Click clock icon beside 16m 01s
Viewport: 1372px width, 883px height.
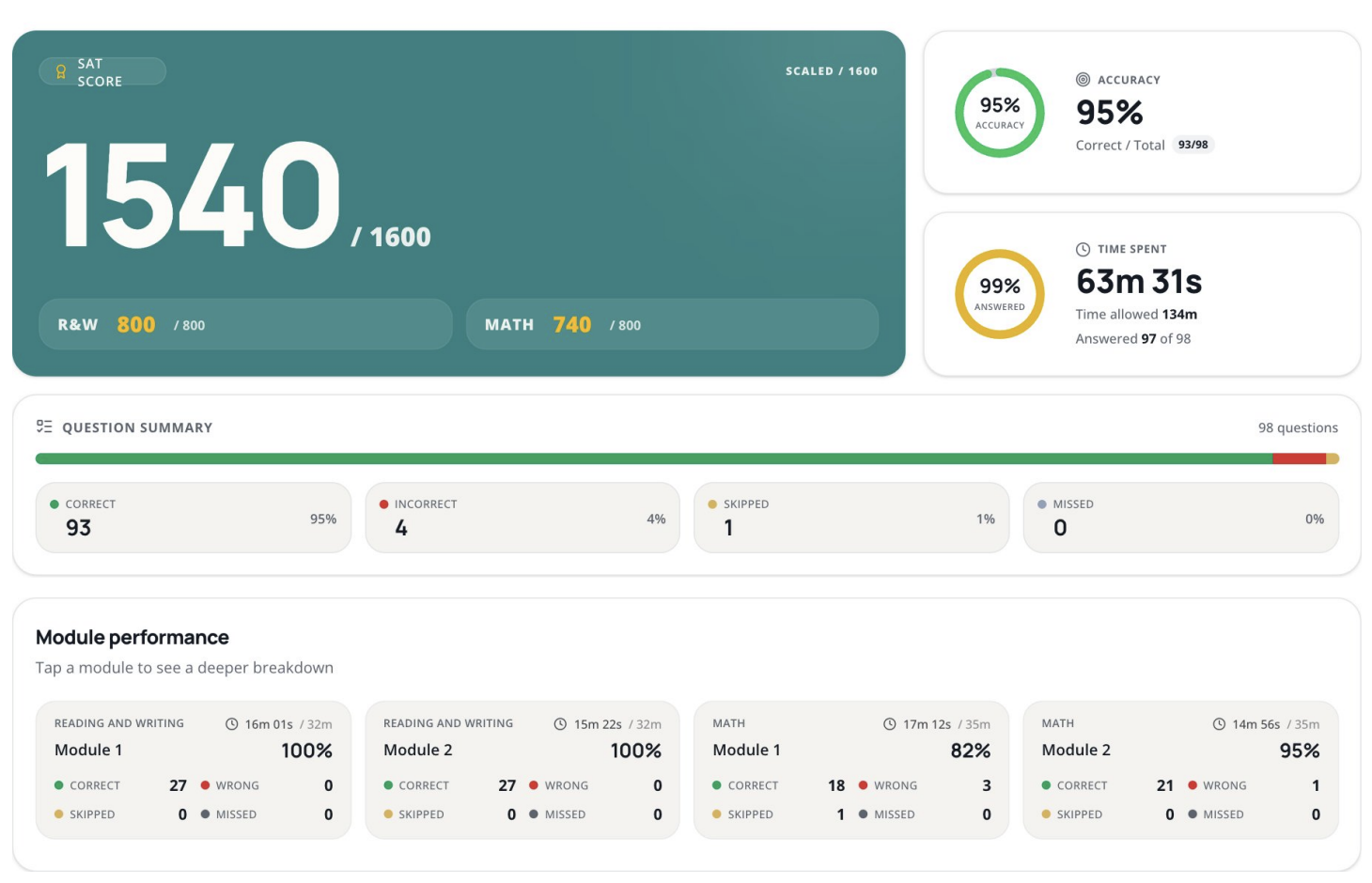tap(232, 724)
